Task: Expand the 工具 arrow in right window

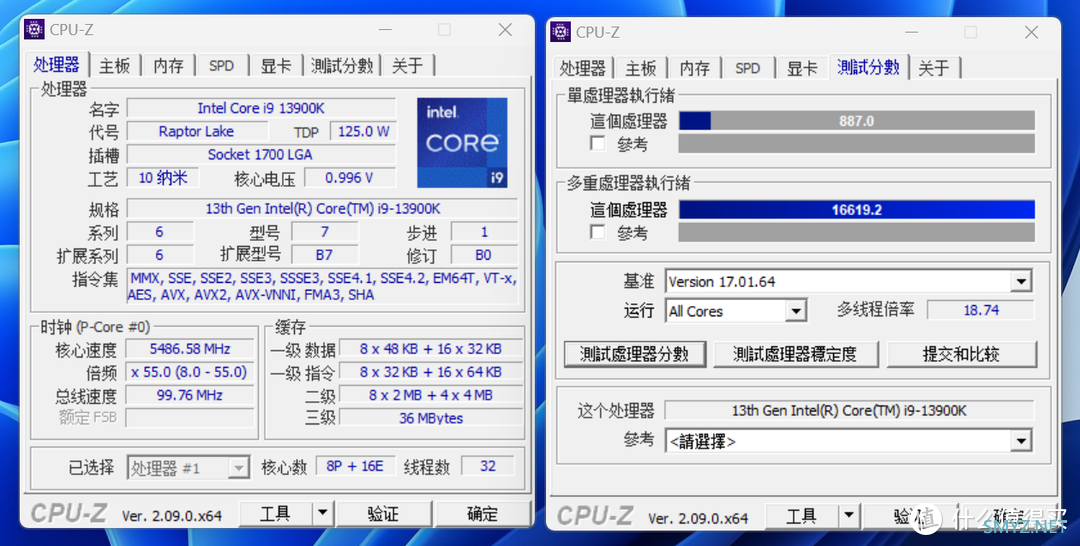Action: (x=849, y=516)
